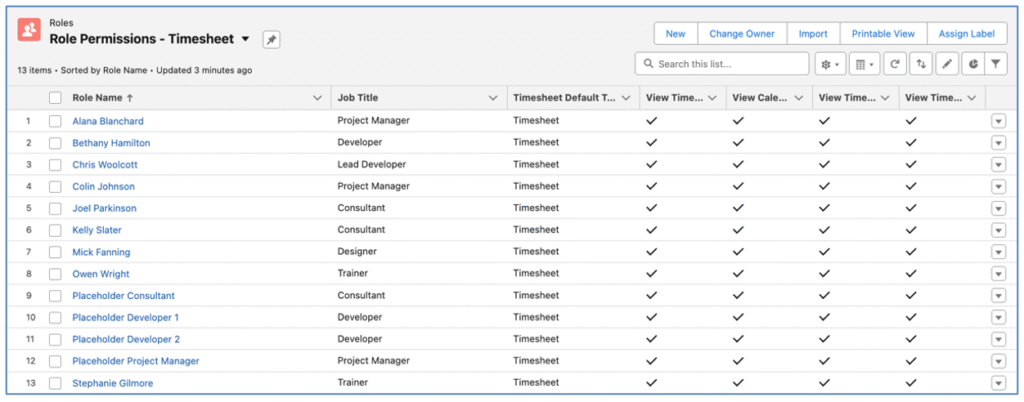Open Mick Fanning role record

tap(101, 253)
